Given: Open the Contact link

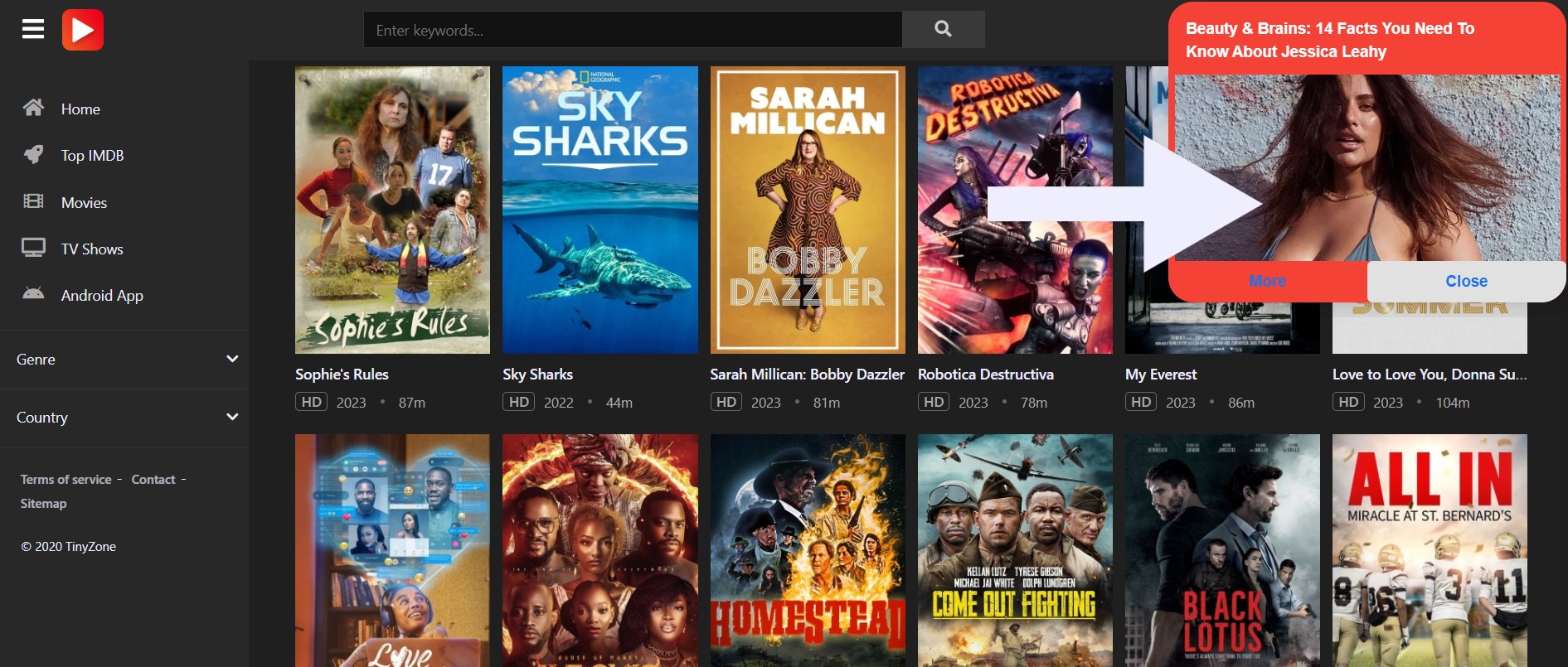Looking at the screenshot, I should [x=153, y=480].
